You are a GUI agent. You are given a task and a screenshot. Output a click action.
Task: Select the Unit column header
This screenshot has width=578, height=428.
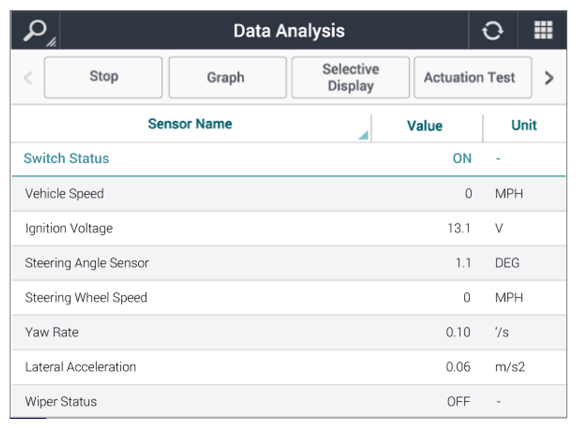524,125
